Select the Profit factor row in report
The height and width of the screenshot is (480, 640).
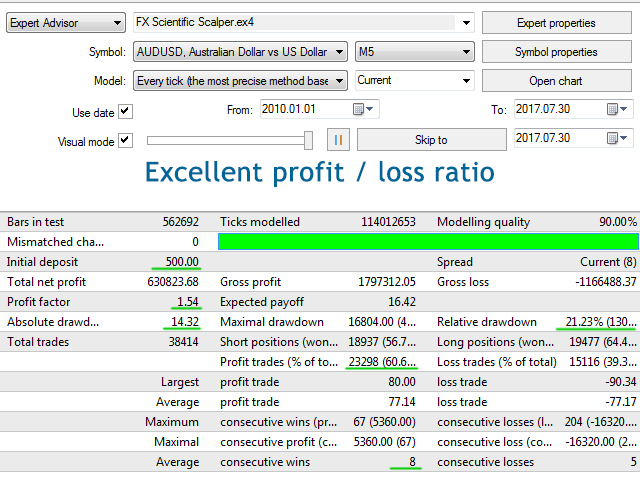point(100,302)
